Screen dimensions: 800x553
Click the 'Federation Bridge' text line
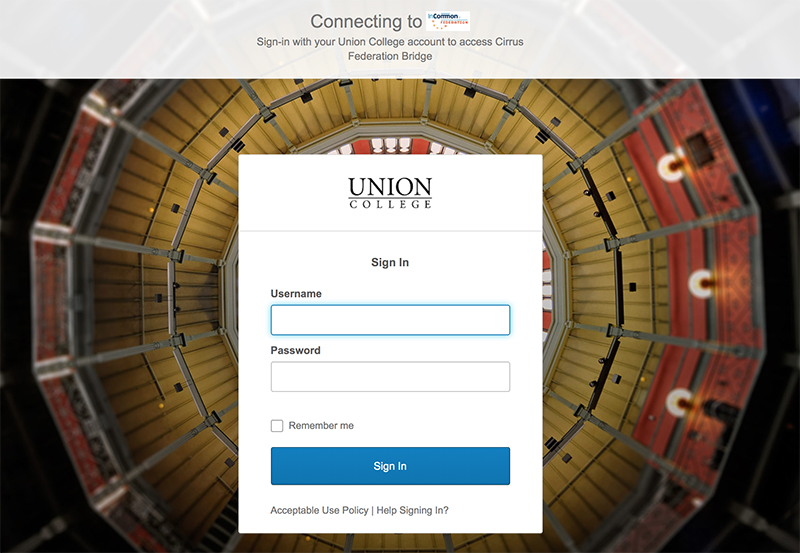click(390, 57)
